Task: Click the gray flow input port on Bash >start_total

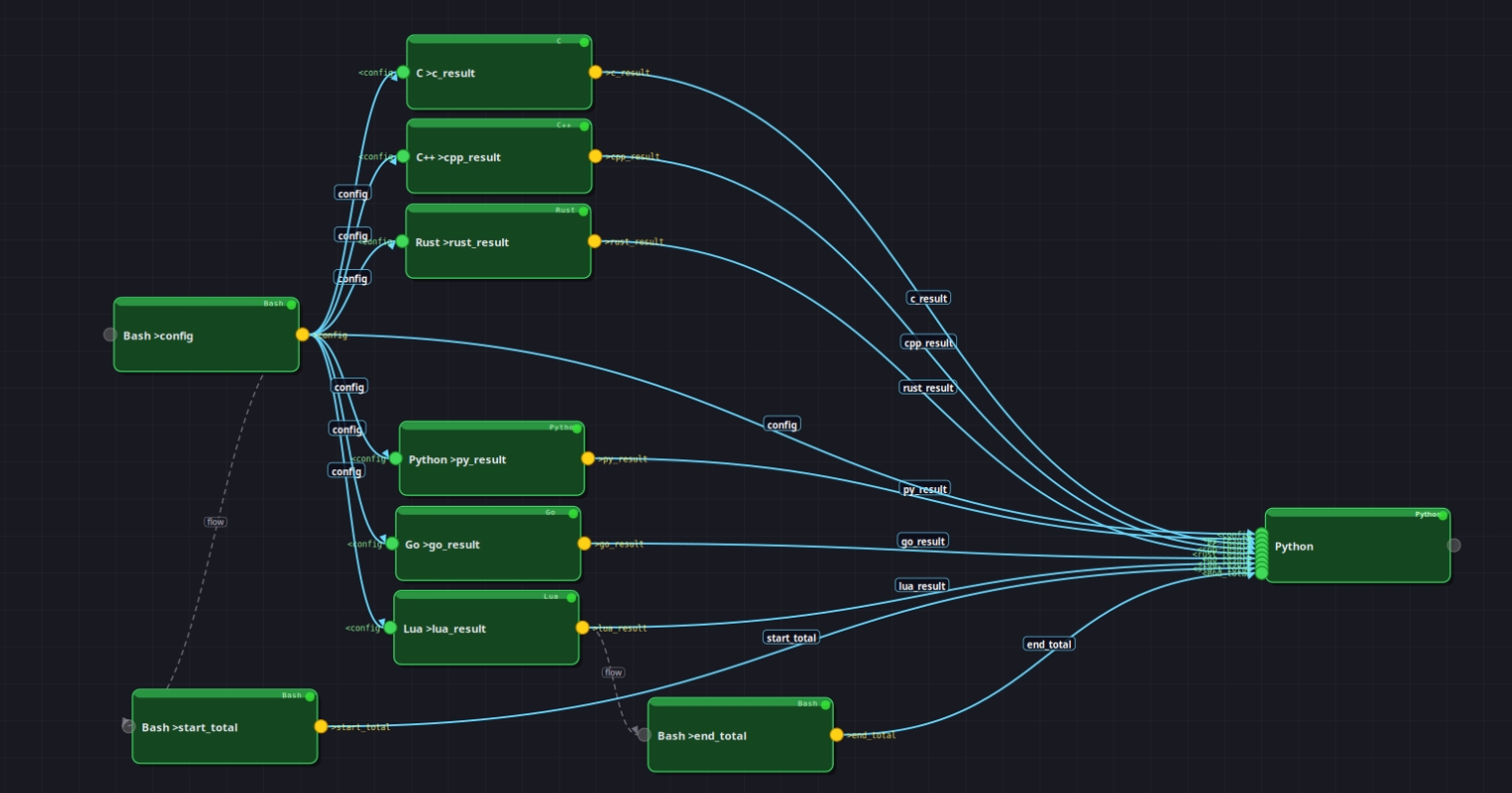Action: click(x=127, y=727)
